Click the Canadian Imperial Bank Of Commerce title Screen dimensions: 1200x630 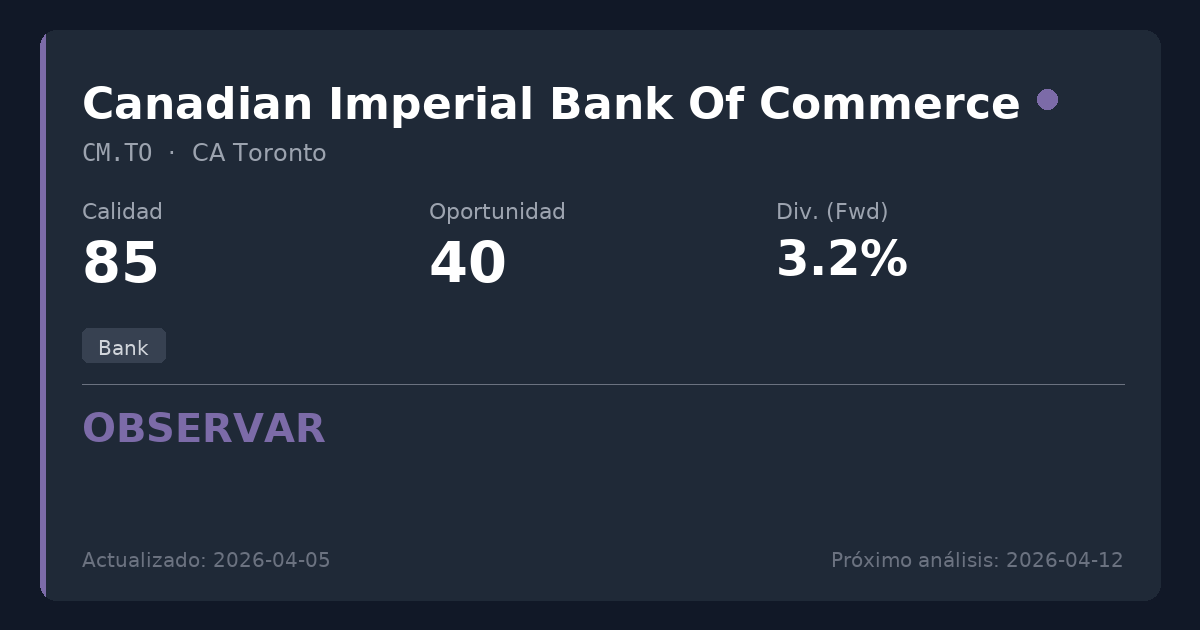550,104
